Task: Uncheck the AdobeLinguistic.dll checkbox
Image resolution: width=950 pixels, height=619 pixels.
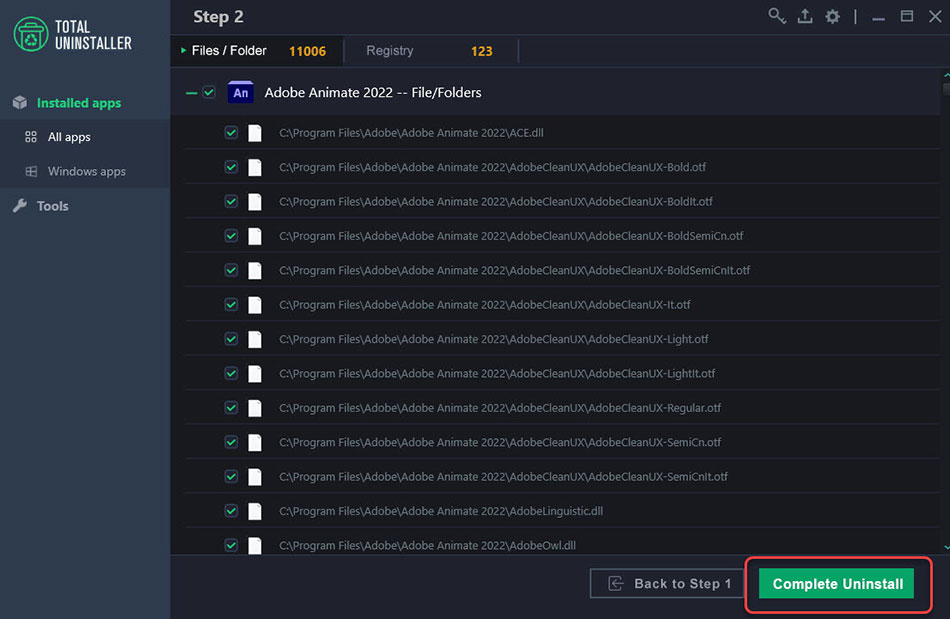Action: coord(231,511)
